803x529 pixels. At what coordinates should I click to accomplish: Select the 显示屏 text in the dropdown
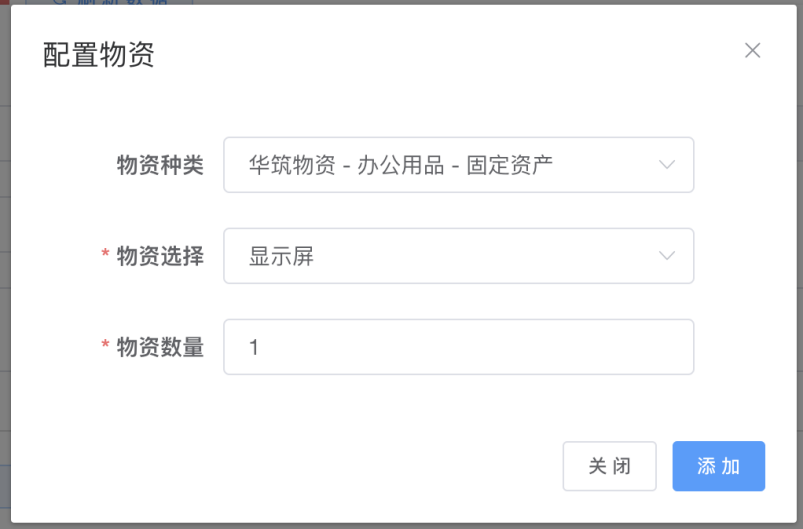pos(281,256)
